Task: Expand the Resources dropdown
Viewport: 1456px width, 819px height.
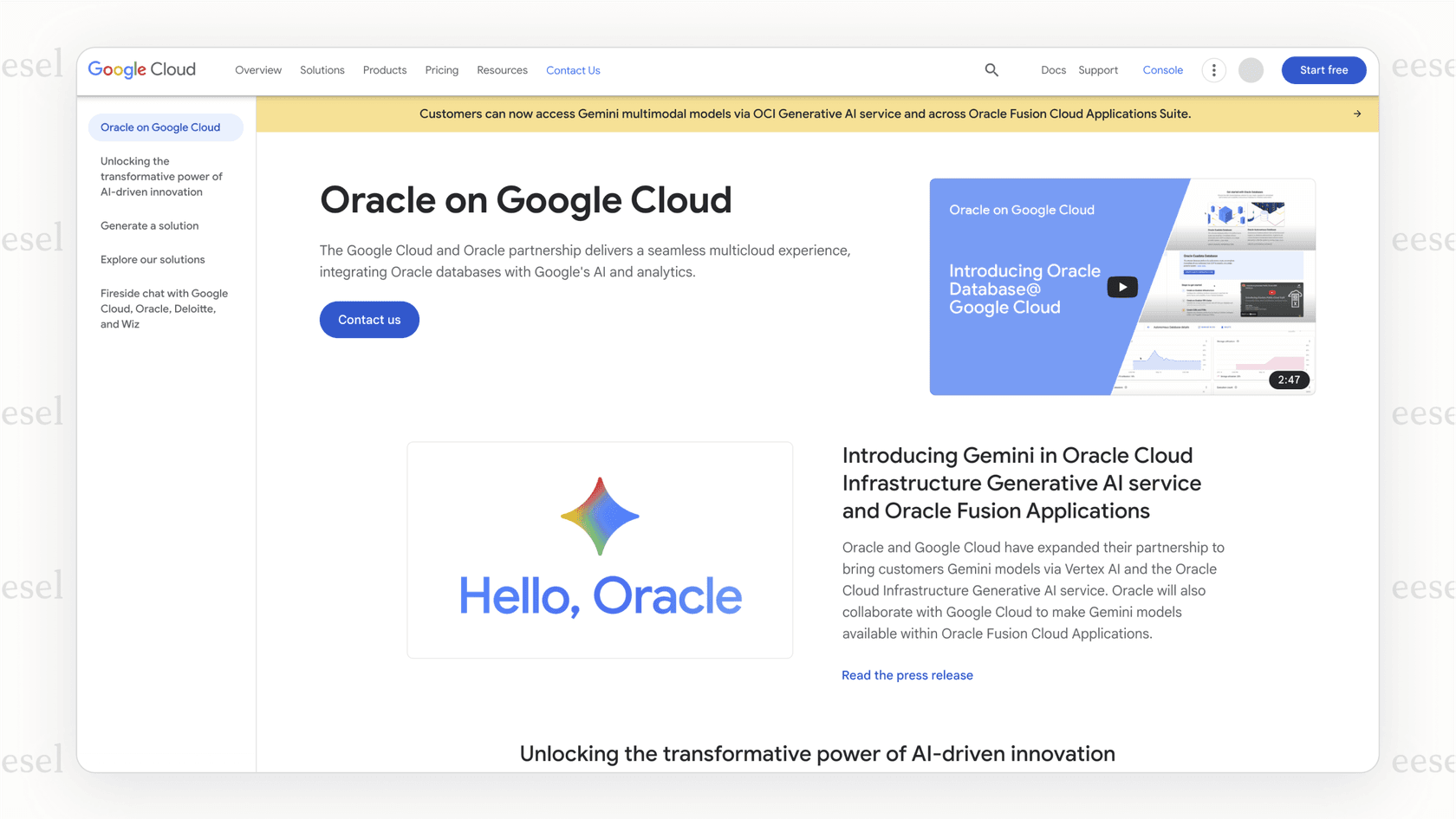Action: point(502,70)
